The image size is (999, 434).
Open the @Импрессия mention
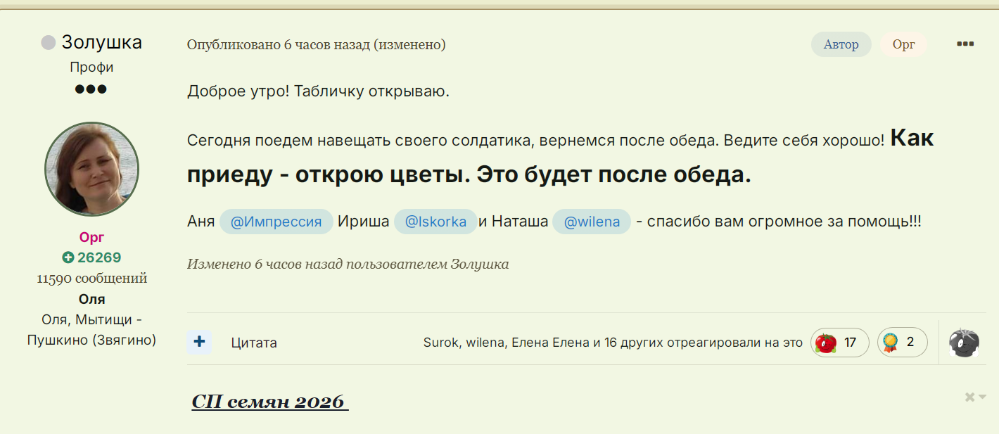click(x=275, y=222)
